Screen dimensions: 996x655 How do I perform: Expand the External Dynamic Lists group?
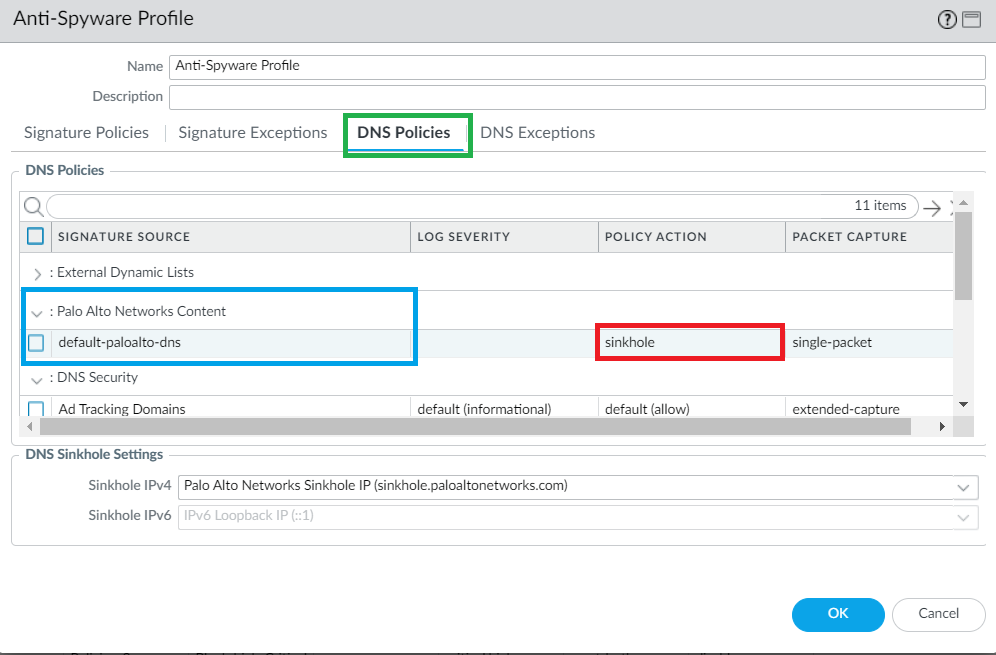[x=38, y=273]
